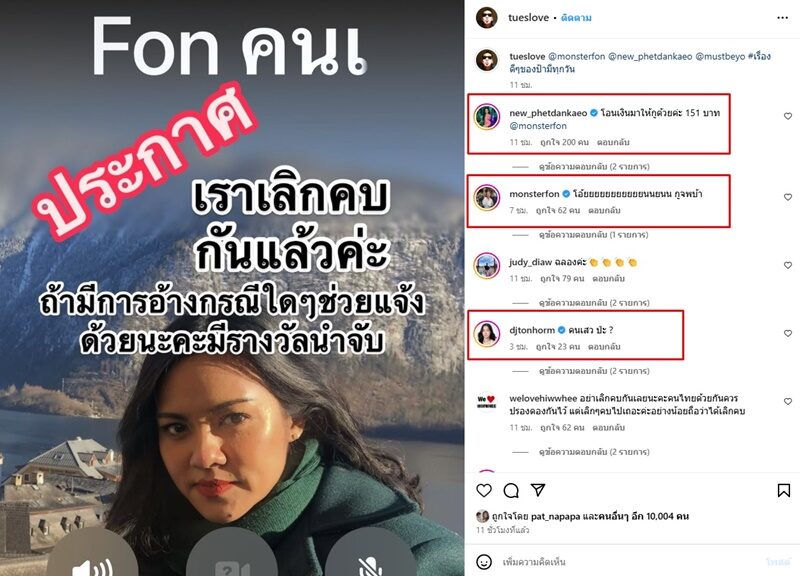
Task: Tap the muted microphone icon
Action: click(370, 566)
